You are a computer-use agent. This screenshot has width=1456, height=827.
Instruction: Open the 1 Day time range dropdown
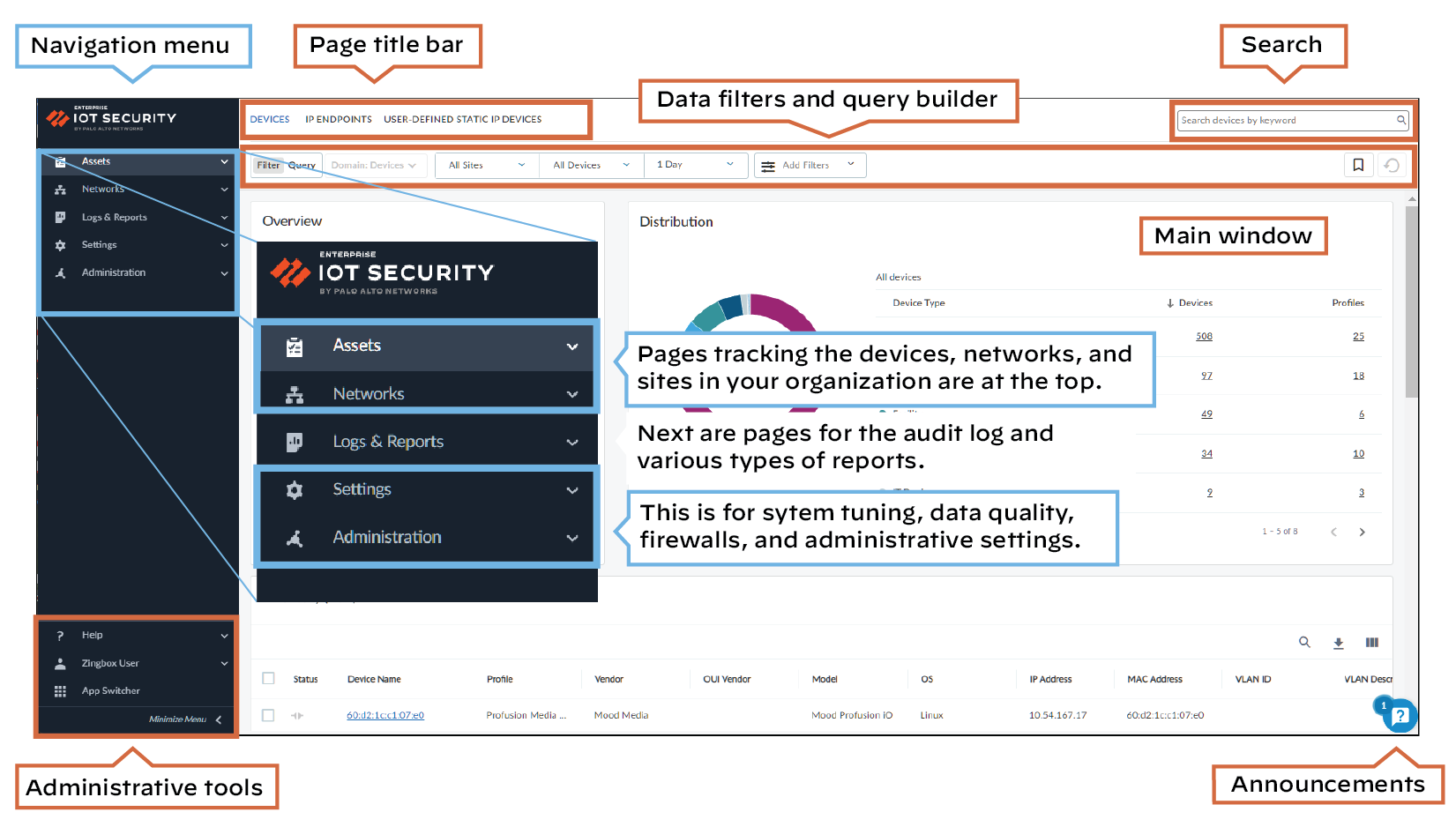(696, 165)
